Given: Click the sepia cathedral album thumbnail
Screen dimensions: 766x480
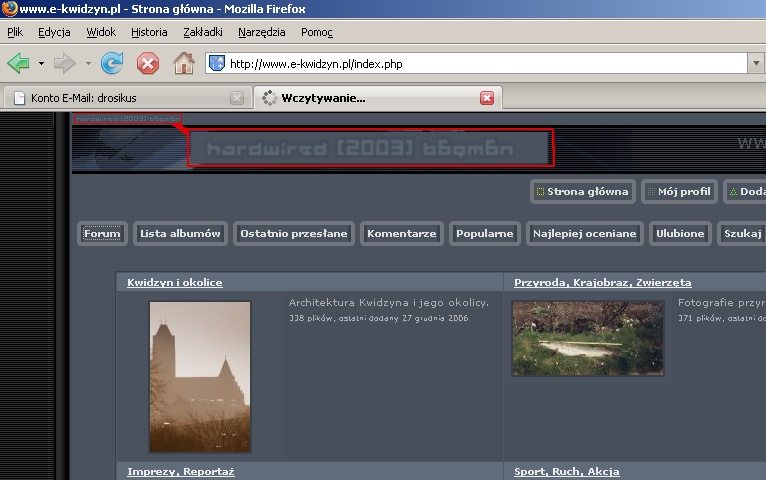Looking at the screenshot, I should (200, 376).
